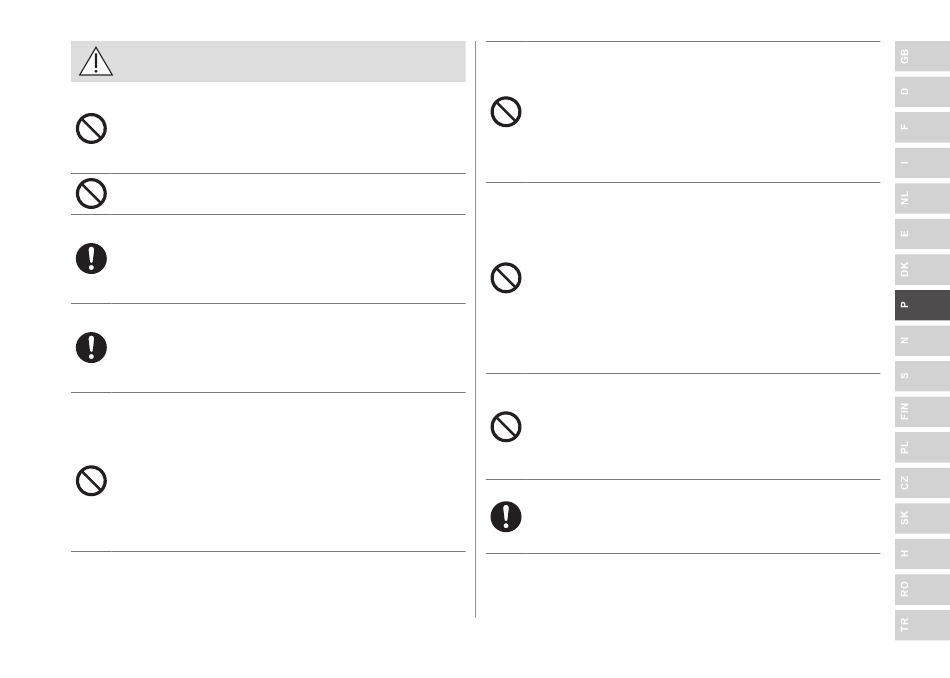
Task: Switch to the DK language tab
Action: click(922, 270)
